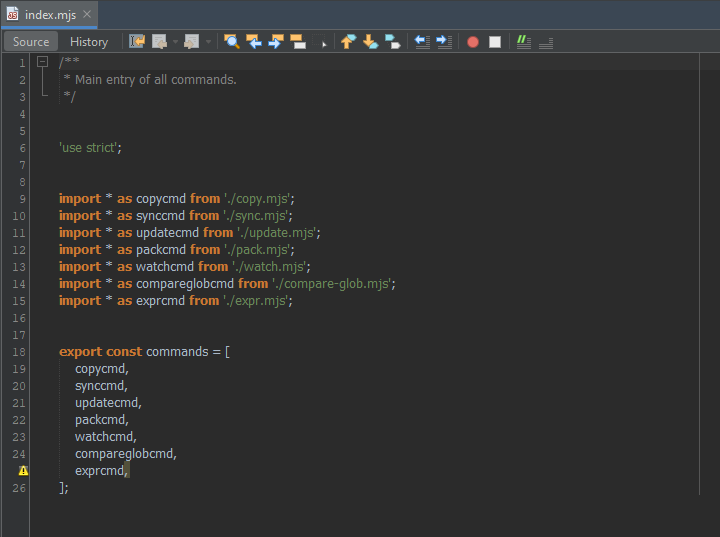Jump to the previous bookmark
The height and width of the screenshot is (537, 720).
348,42
